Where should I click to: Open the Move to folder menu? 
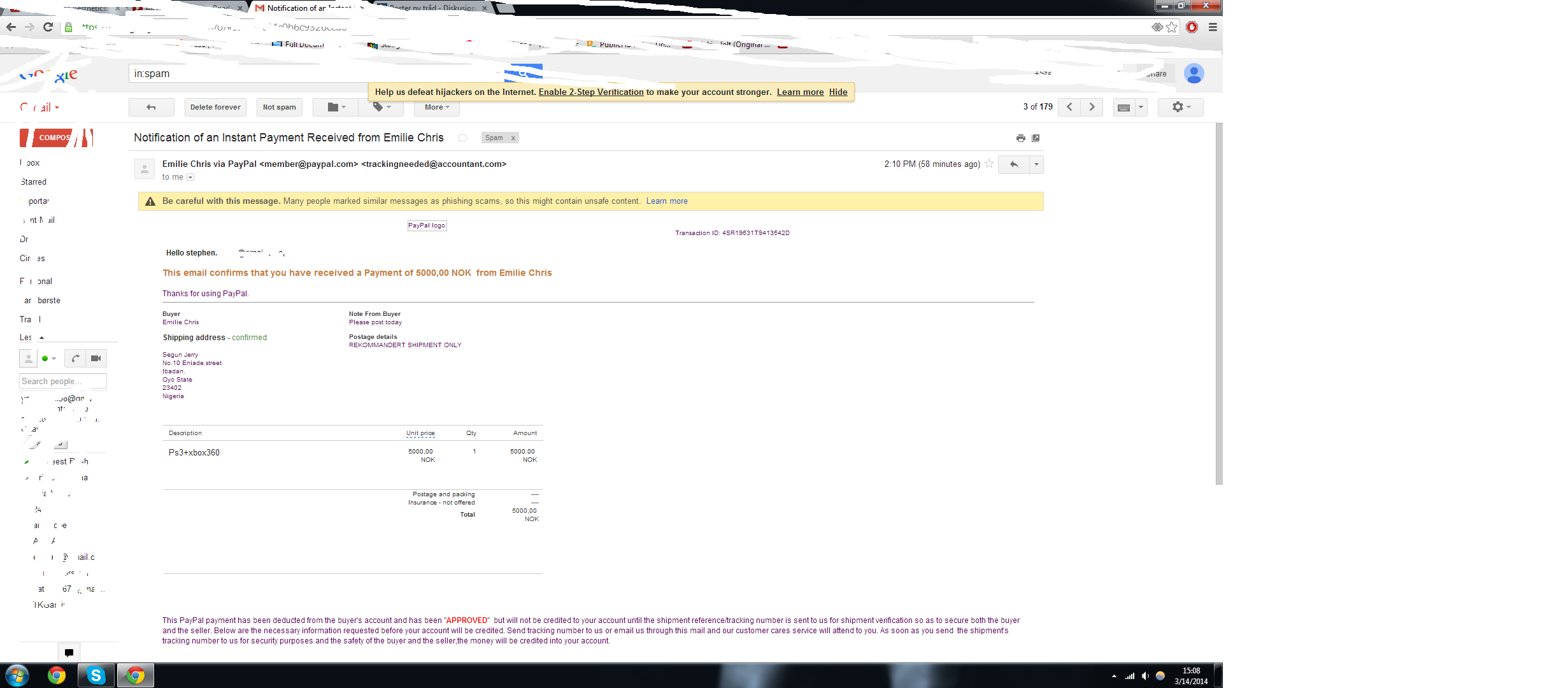(x=336, y=107)
